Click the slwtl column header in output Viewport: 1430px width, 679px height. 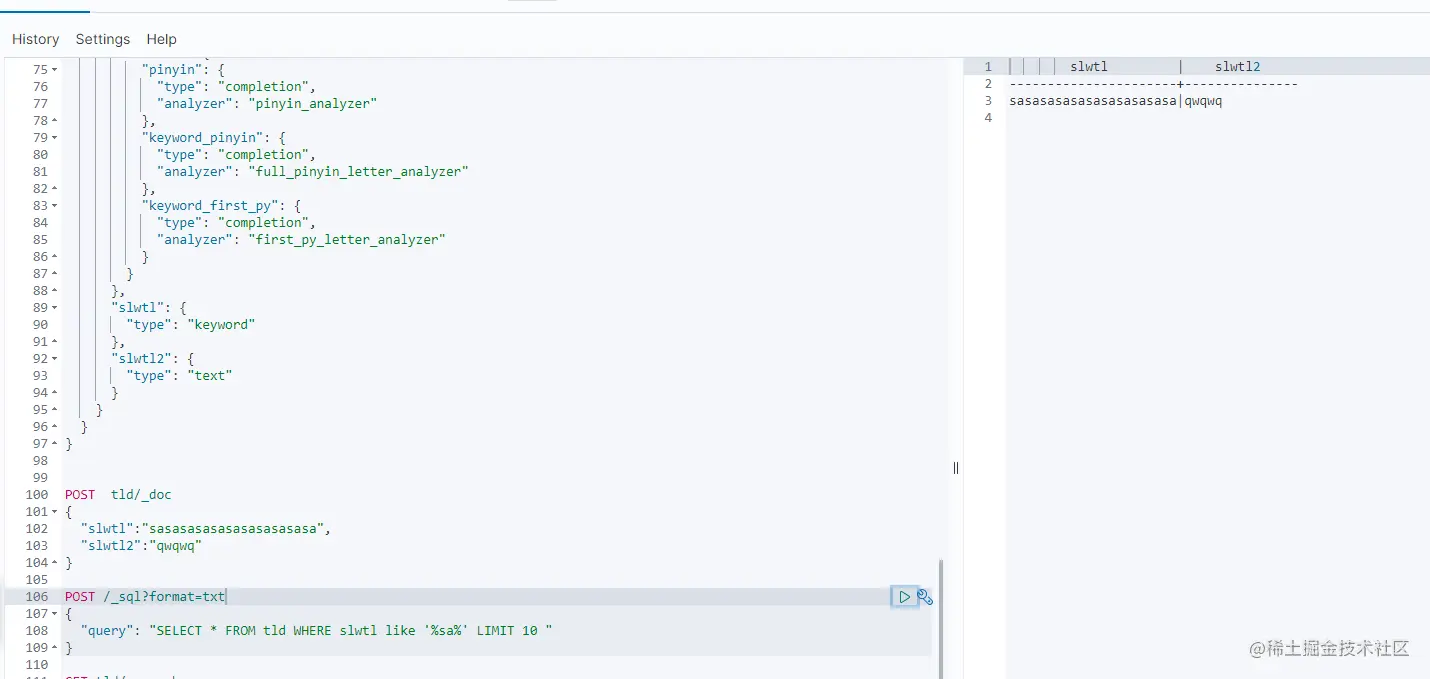tap(1089, 67)
